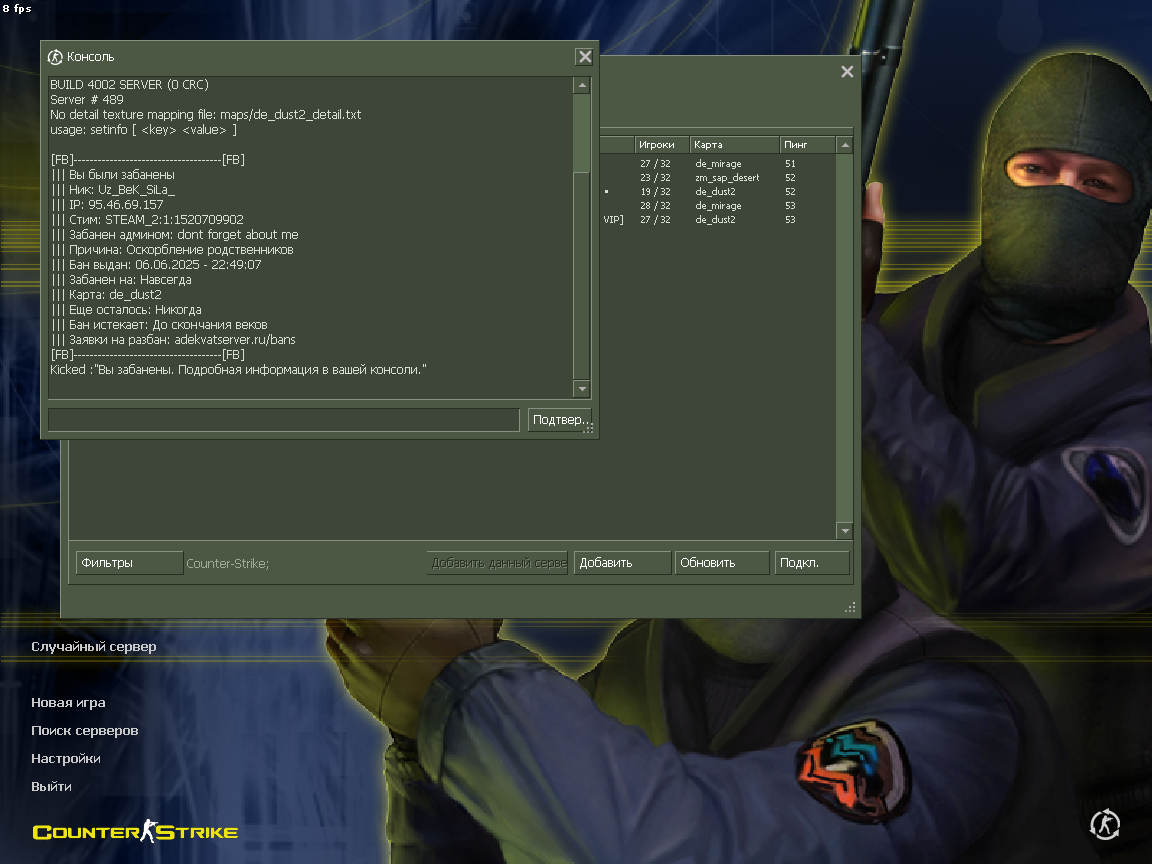Click the server list scroll up arrow
This screenshot has height=864, width=1152.
tap(845, 145)
